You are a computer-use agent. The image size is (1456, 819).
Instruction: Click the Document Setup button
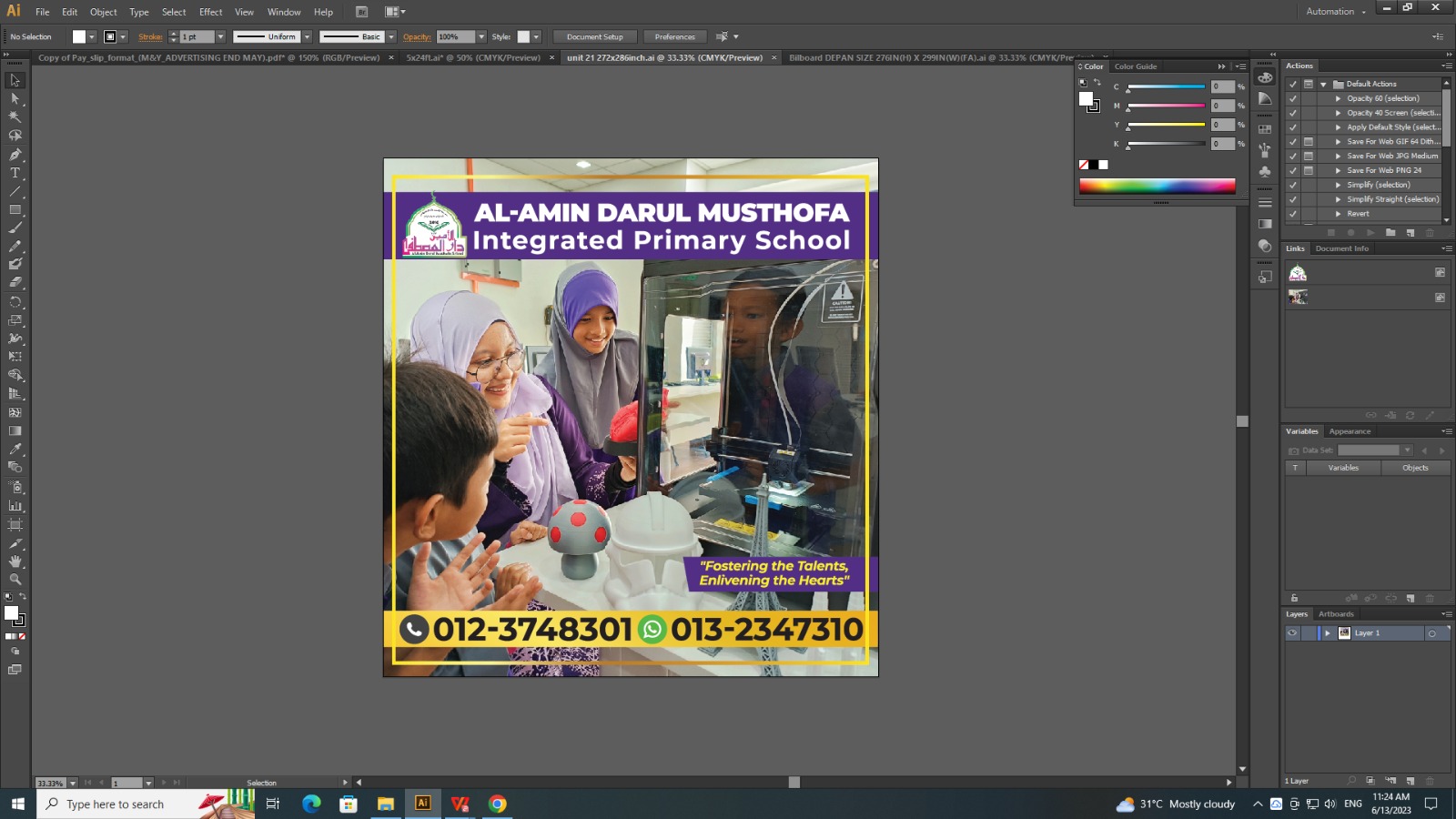pos(595,37)
